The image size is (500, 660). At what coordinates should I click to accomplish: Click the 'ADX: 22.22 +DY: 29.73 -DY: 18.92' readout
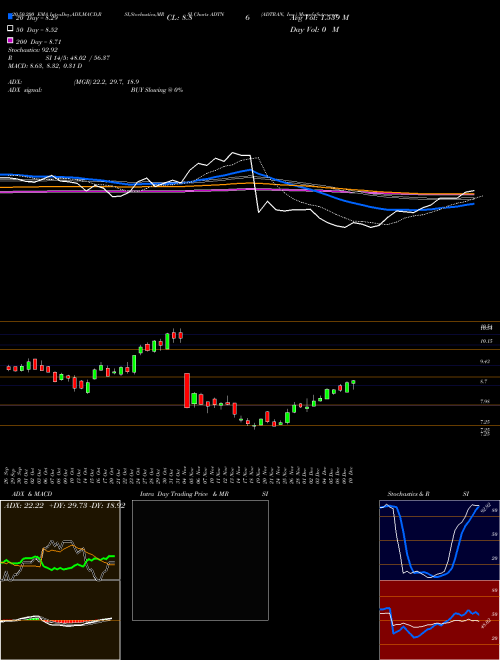click(x=64, y=506)
